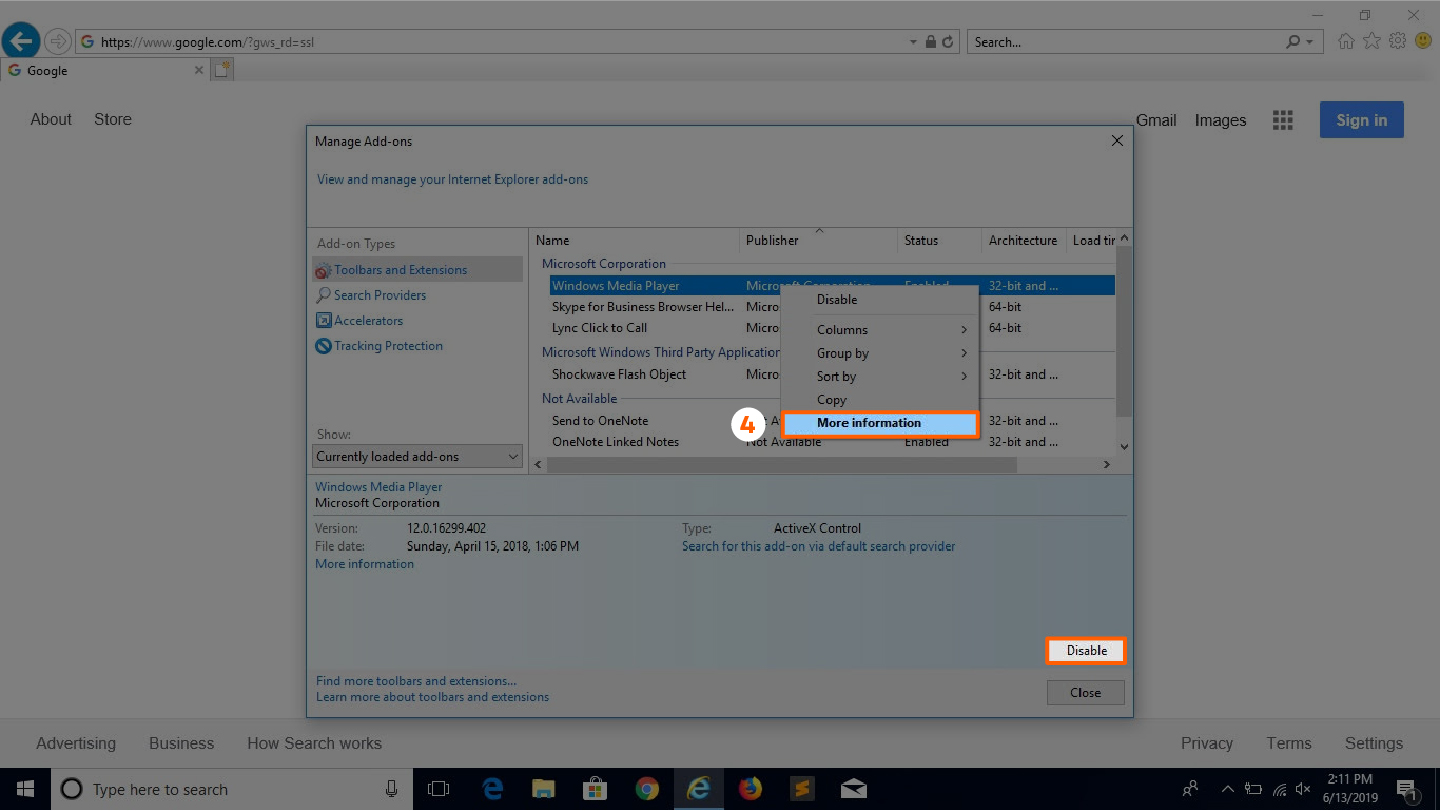The image size is (1440, 811).
Task: Open the Gmail link
Action: point(1156,120)
